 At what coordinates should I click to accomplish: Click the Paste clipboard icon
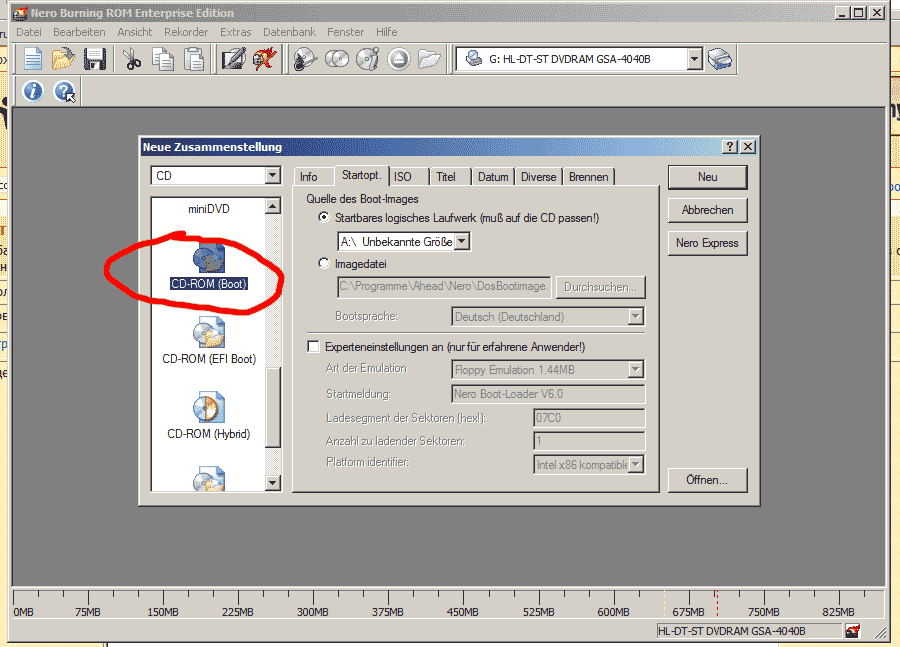coord(194,59)
